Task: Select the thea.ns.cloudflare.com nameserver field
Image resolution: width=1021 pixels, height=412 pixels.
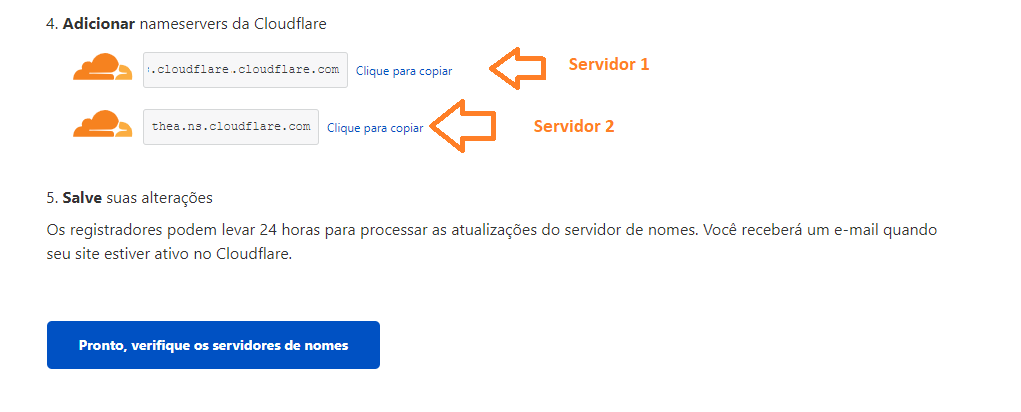Action: (231, 126)
